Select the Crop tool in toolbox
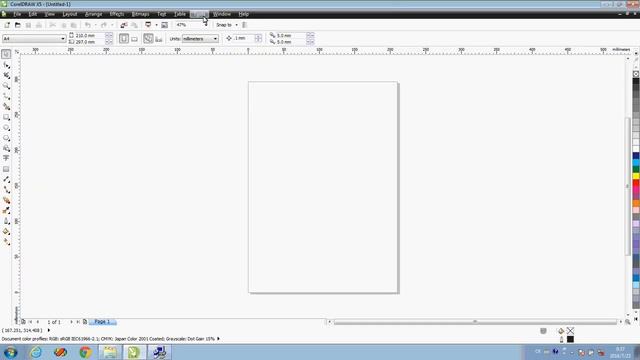 pos(6,76)
